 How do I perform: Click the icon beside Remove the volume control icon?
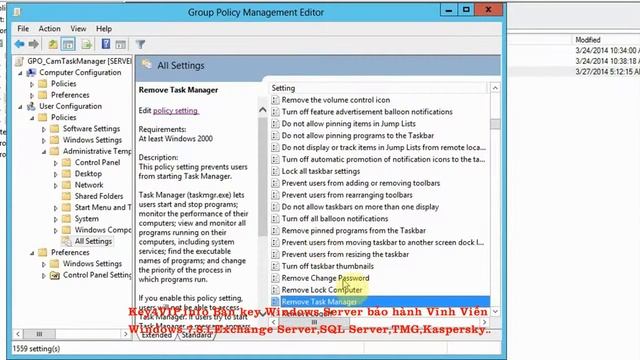coord(276,100)
